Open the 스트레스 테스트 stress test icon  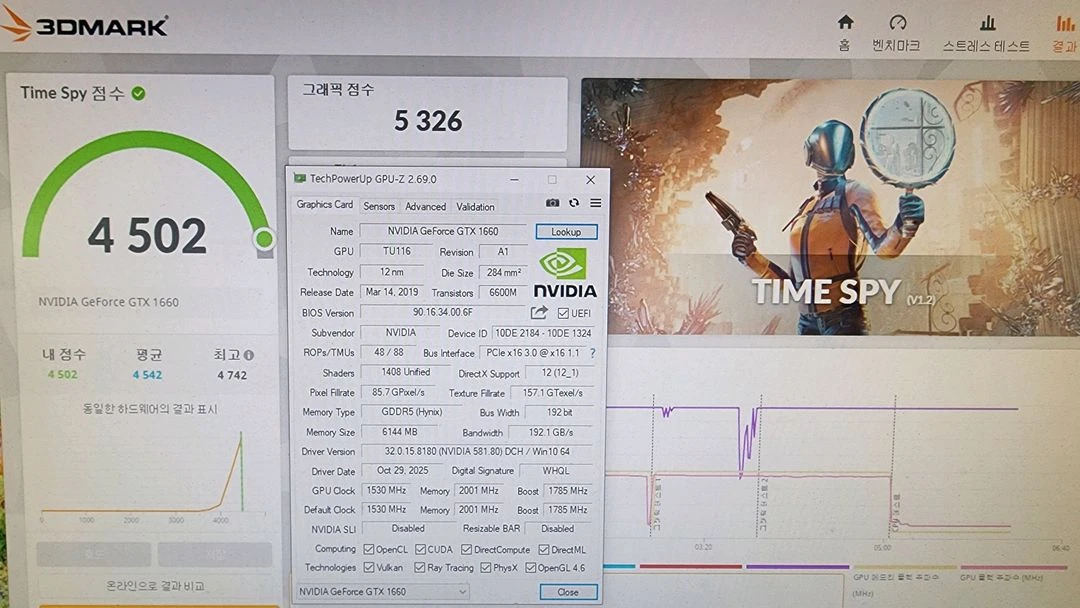pyautogui.click(x=988, y=23)
